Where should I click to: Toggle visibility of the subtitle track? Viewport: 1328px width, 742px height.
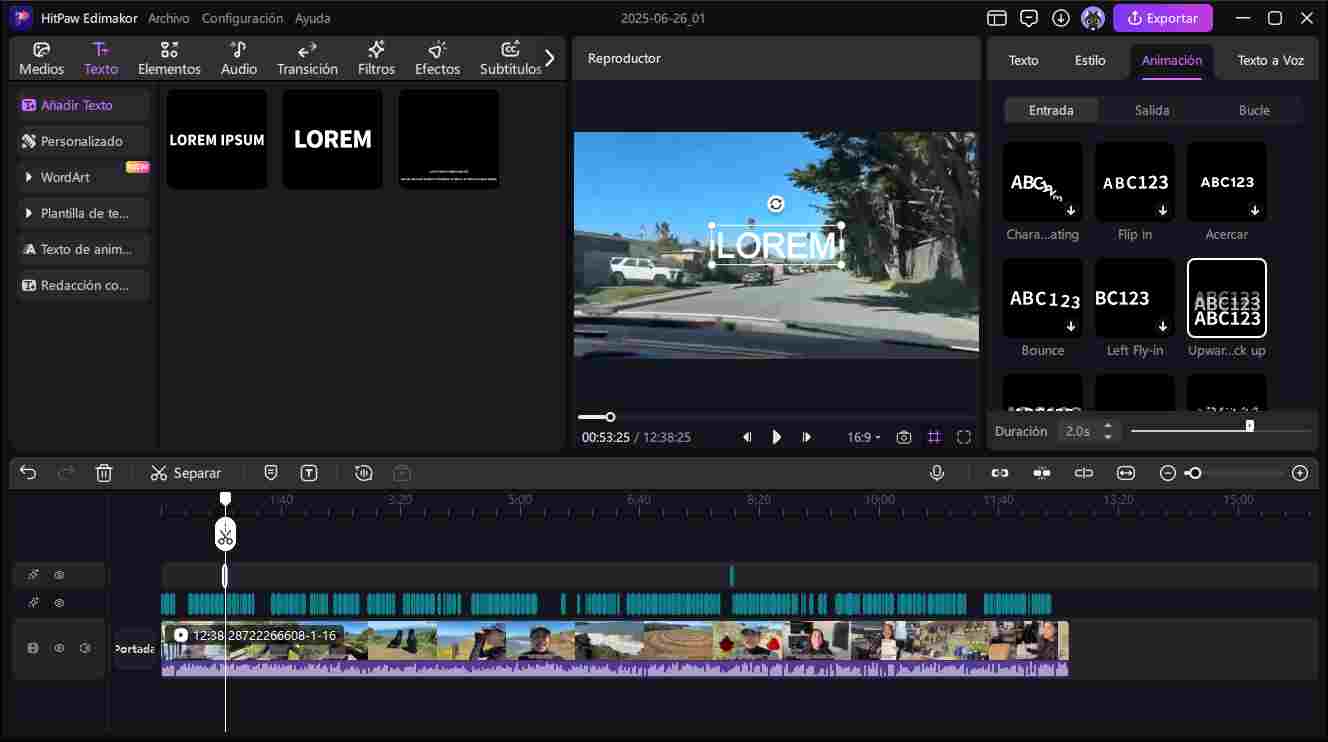tap(59, 603)
